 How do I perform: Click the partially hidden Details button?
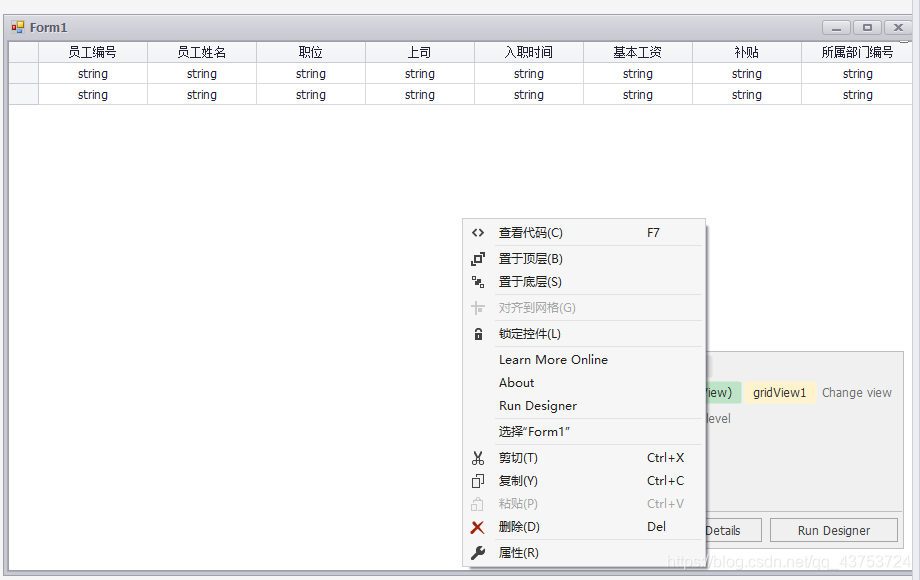click(732, 530)
